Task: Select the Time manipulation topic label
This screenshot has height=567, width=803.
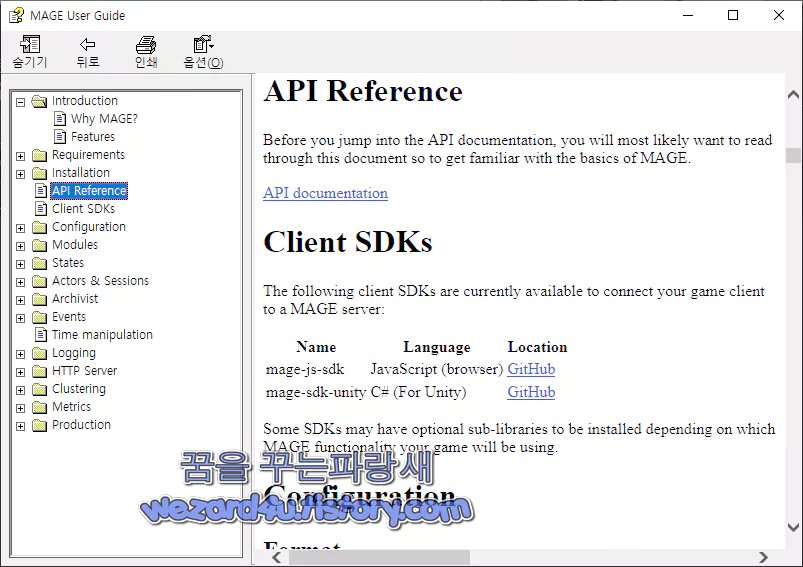Action: pos(102,334)
